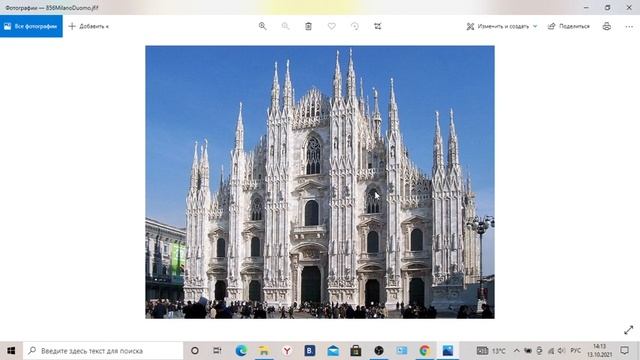This screenshot has width=640, height=360.
Task: Zoom out of the photo
Action: [285, 26]
